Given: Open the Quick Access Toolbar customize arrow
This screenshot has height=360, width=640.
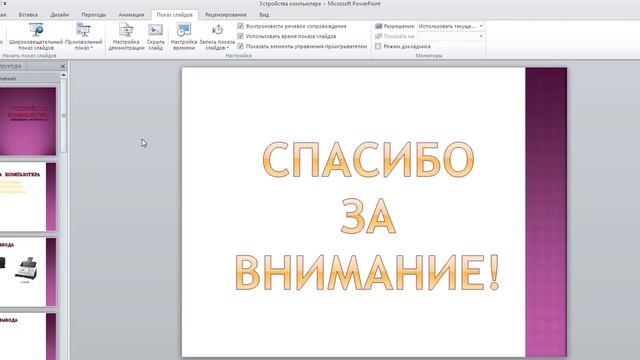Looking at the screenshot, I should (4, 4).
